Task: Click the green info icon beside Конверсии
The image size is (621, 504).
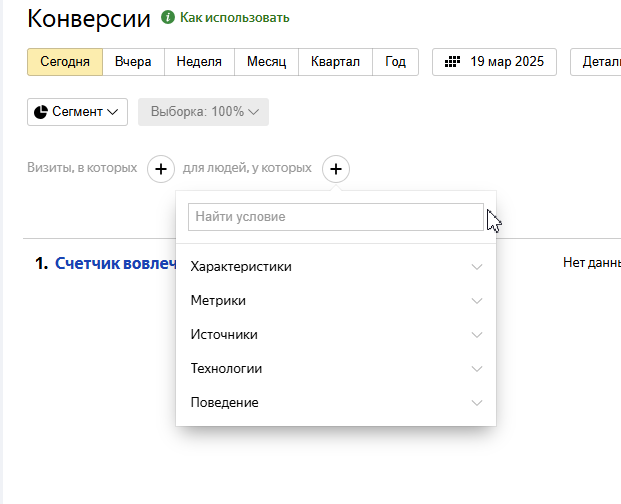Action: pyautogui.click(x=168, y=17)
